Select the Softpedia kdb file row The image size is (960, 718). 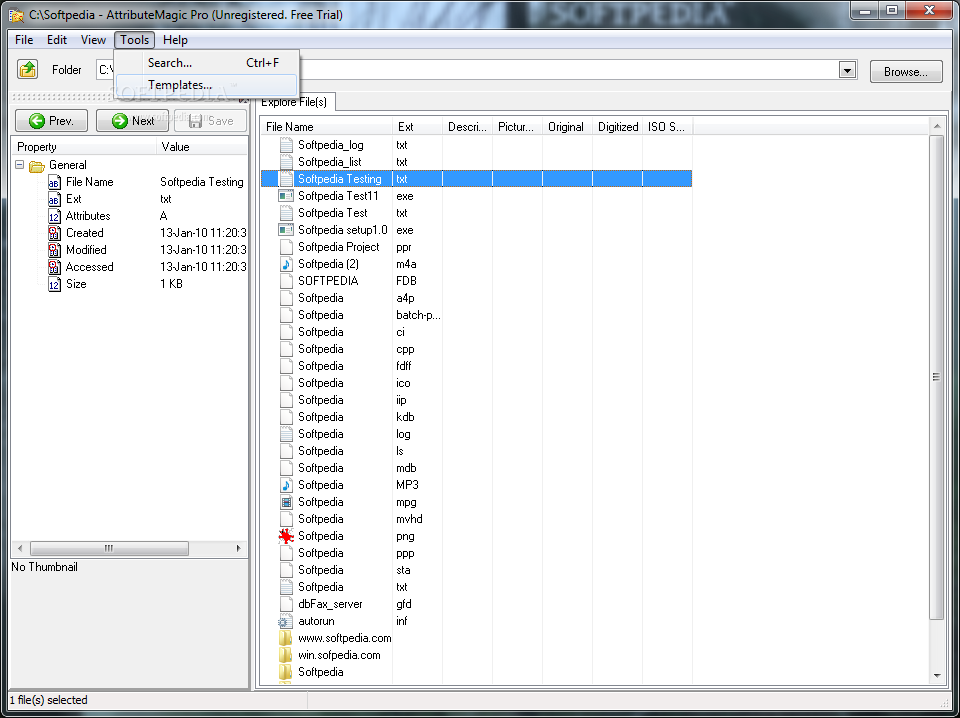pos(476,417)
